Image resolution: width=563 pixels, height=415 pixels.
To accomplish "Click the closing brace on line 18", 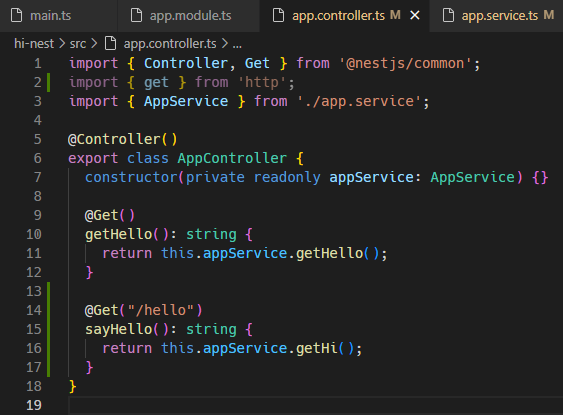I will point(73,386).
